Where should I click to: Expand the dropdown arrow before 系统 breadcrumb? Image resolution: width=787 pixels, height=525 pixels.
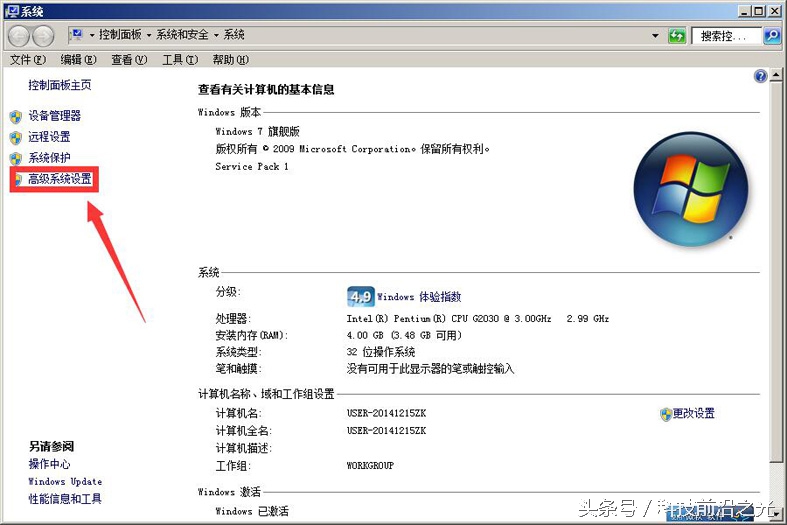pyautogui.click(x=216, y=35)
